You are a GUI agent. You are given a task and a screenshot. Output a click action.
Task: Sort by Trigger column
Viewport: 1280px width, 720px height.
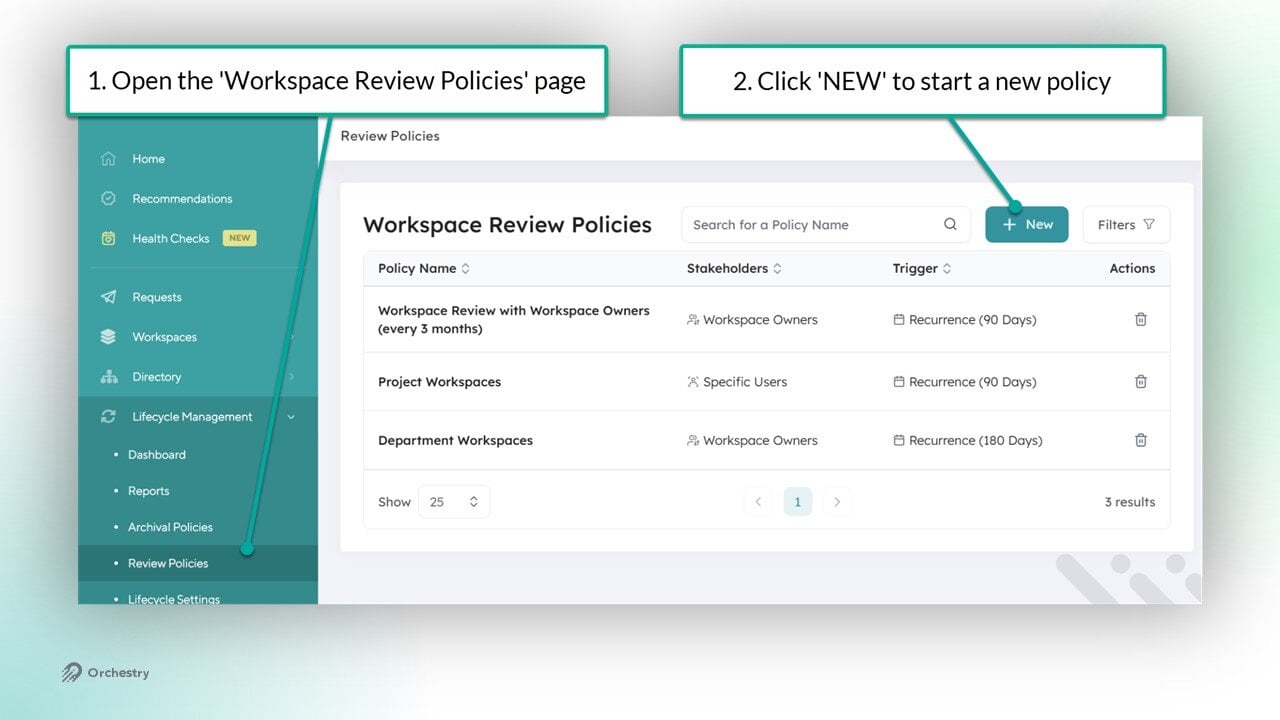point(947,268)
